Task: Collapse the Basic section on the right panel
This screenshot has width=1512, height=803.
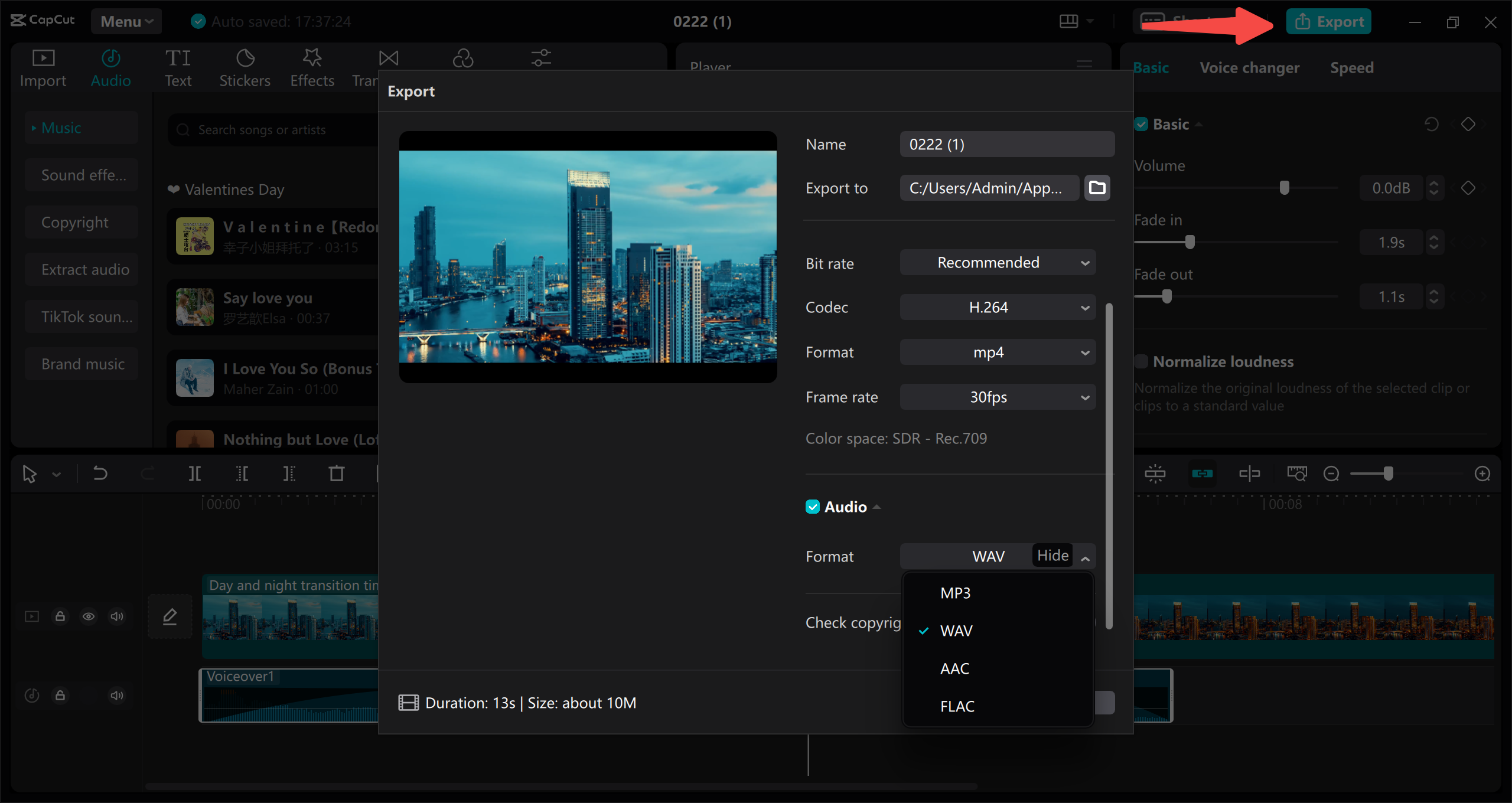Action: click(x=1199, y=124)
